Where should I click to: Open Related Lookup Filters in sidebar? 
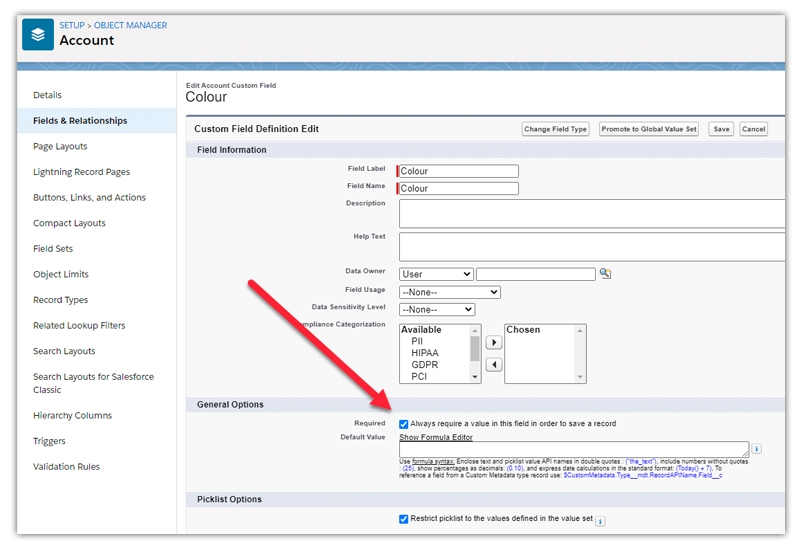point(79,325)
